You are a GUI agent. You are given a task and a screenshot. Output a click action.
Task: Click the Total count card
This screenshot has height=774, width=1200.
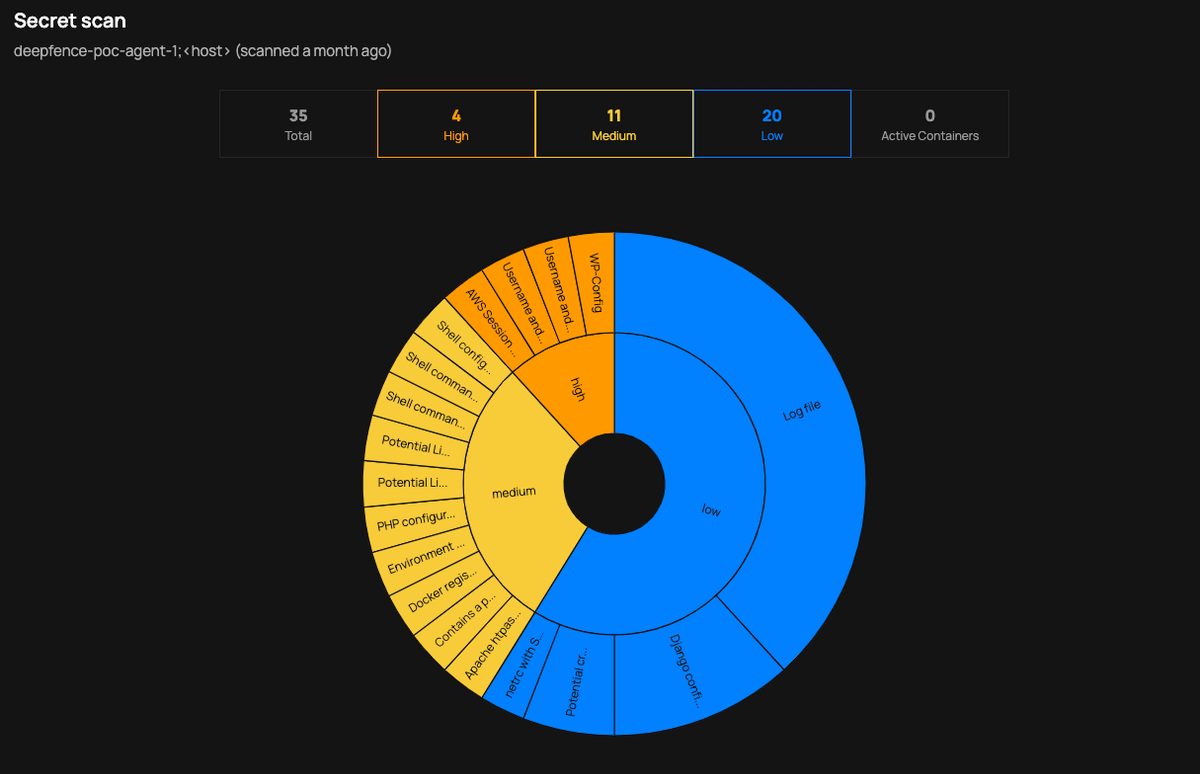298,124
